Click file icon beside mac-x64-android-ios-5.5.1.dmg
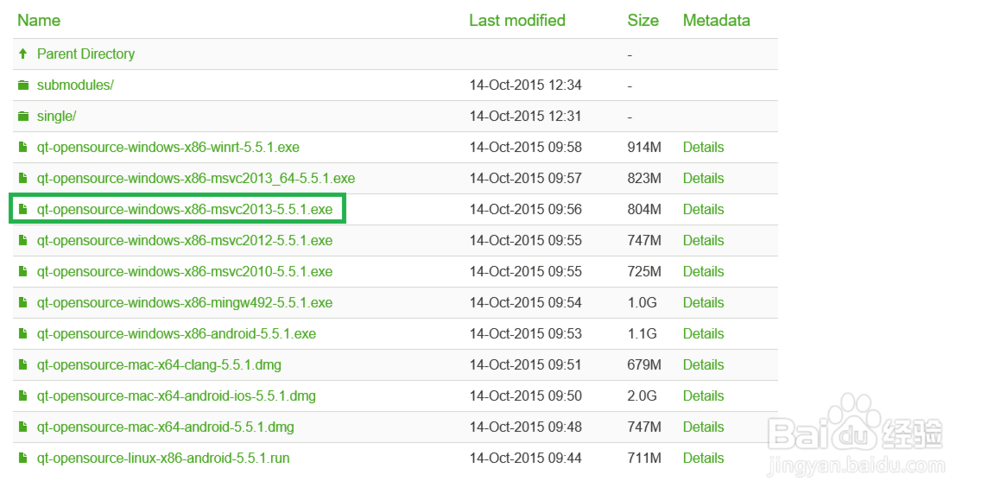 [23, 397]
